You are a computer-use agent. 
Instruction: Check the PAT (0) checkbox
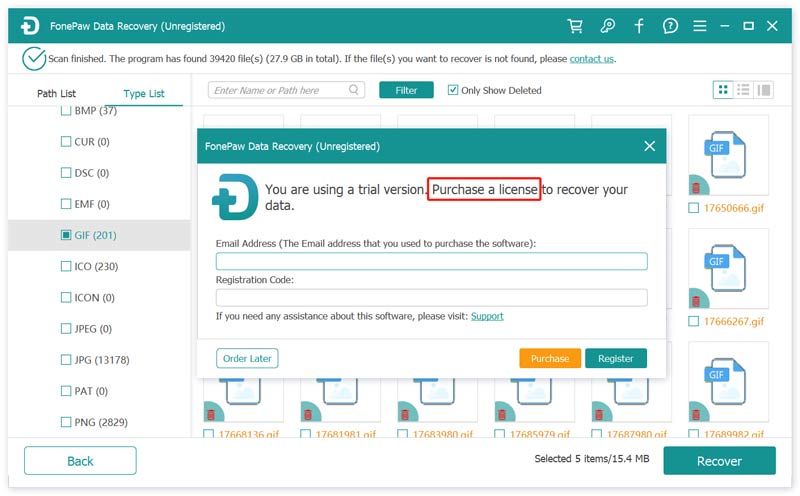click(66, 391)
